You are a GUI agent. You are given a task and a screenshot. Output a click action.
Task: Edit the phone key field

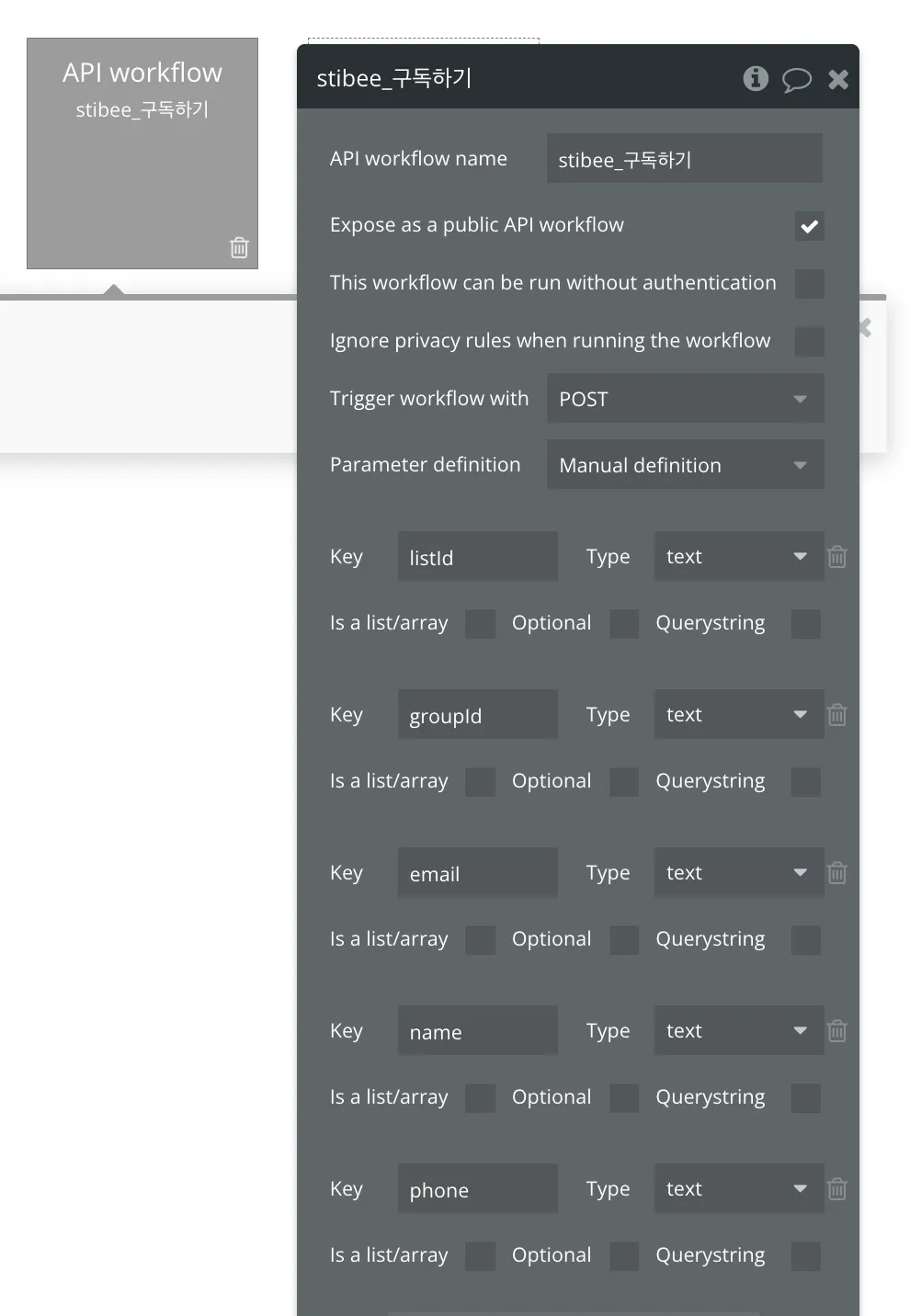(x=477, y=1189)
